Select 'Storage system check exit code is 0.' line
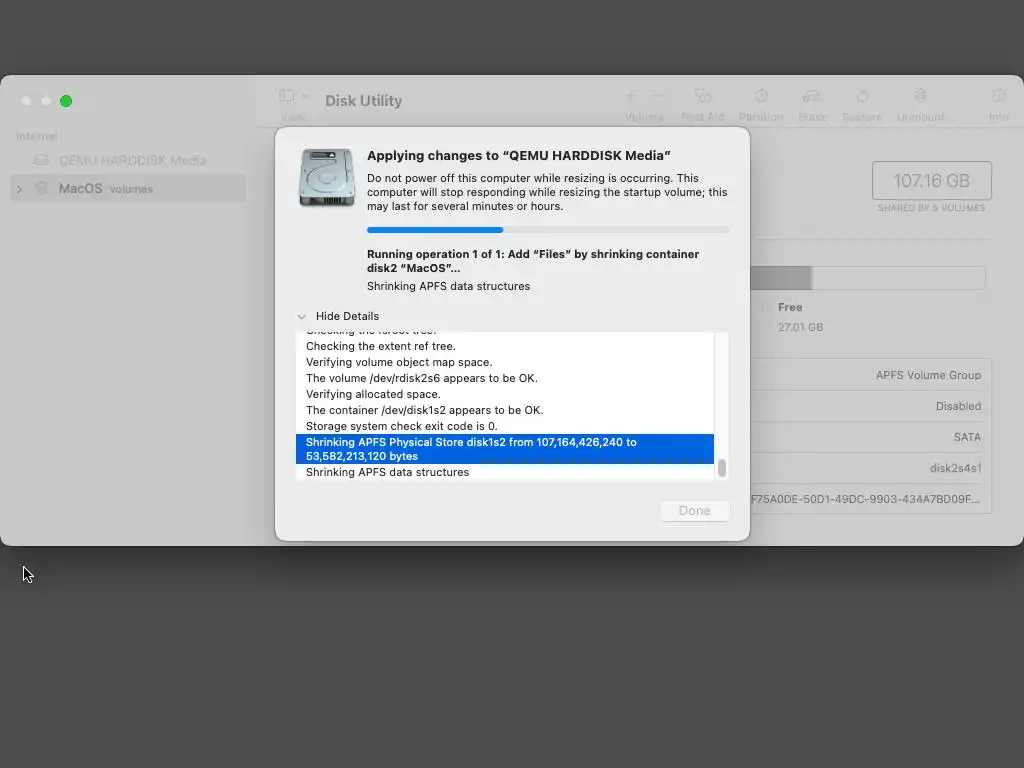This screenshot has height=768, width=1024. click(505, 426)
